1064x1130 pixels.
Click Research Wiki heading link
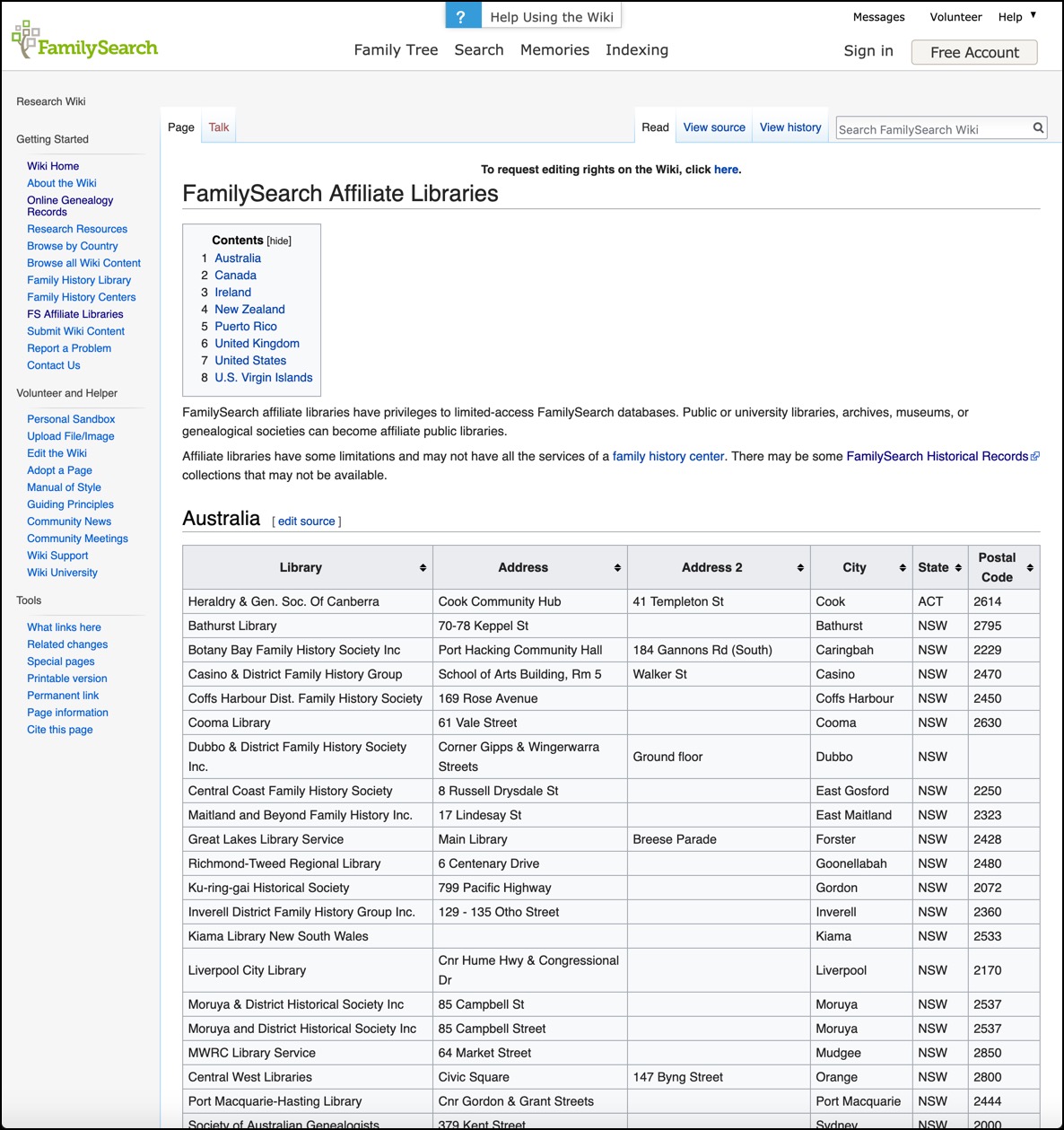(51, 101)
